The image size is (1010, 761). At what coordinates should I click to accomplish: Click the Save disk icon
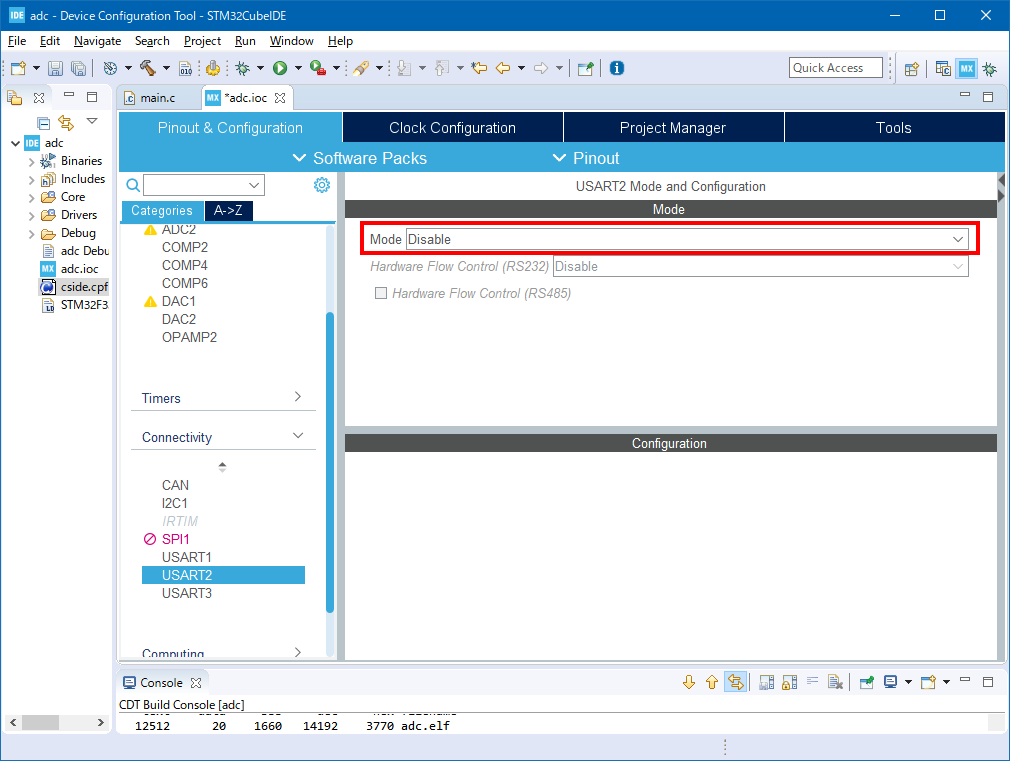click(x=55, y=68)
